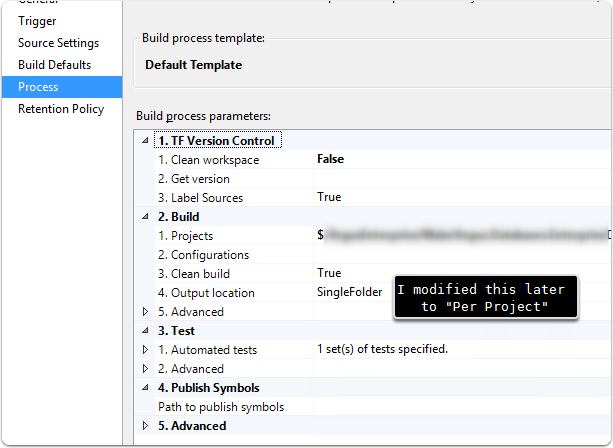613x448 pixels.
Task: Expand the 5. Advanced build subsection
Action: pos(146,312)
